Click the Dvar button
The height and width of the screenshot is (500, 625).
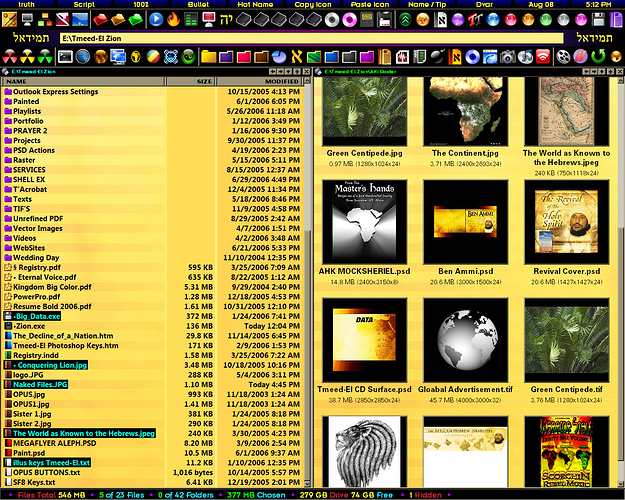(484, 4)
